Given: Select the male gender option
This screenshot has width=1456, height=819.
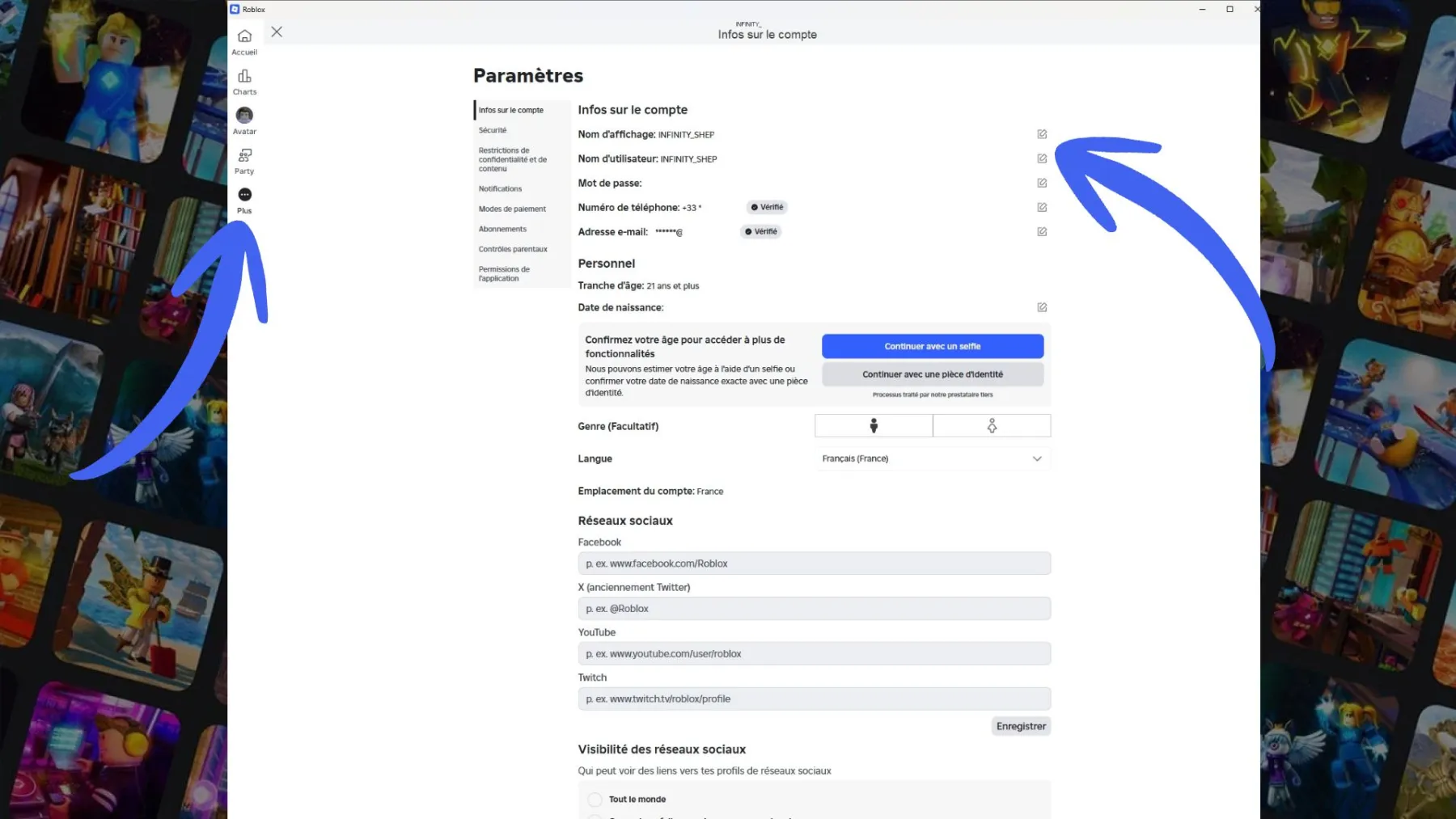Looking at the screenshot, I should point(874,426).
